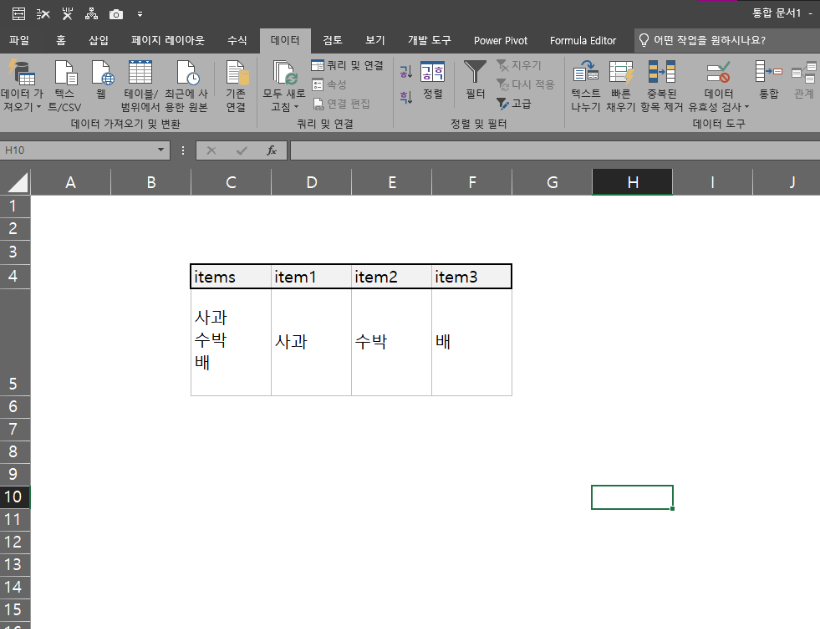
Task: Switch to the Power Pivot tab
Action: coord(500,40)
